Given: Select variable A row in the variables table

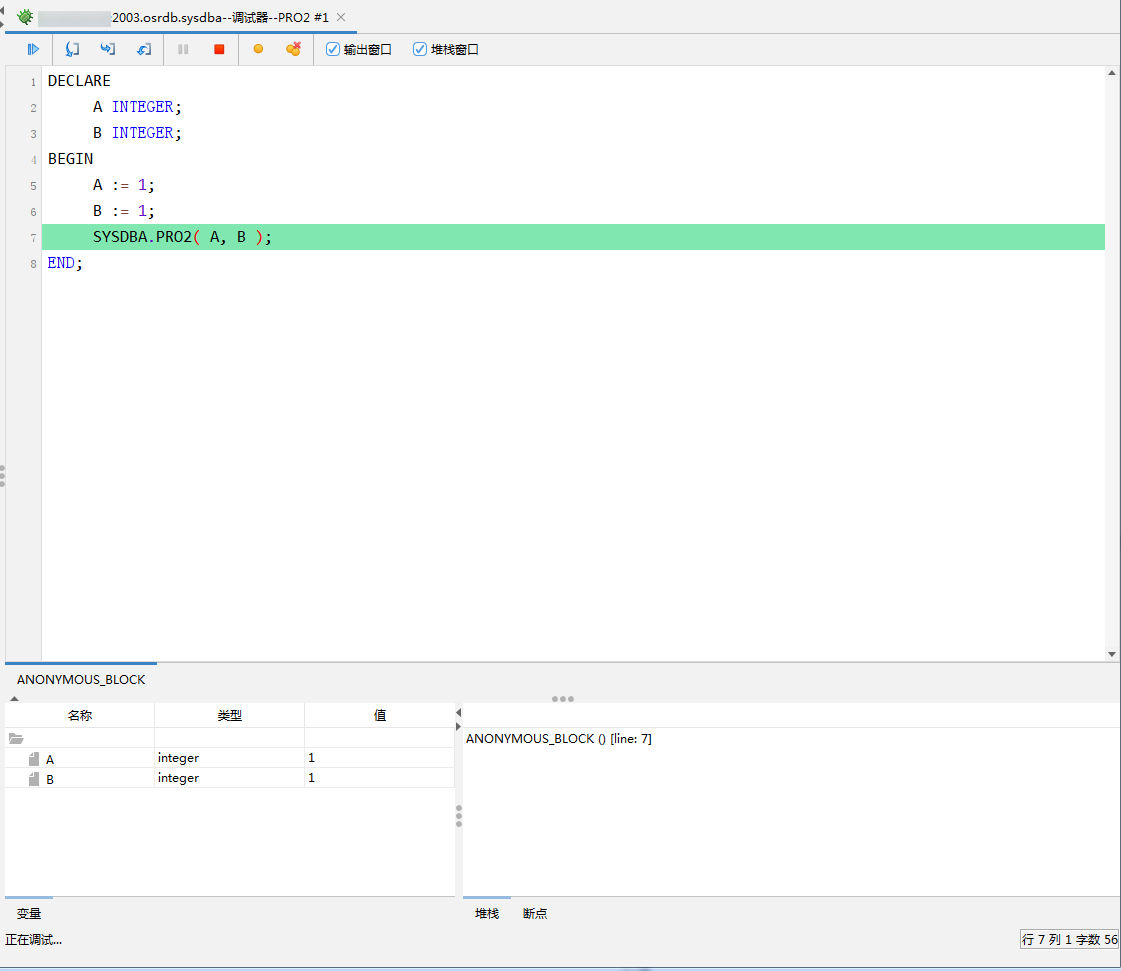Looking at the screenshot, I should 50,759.
